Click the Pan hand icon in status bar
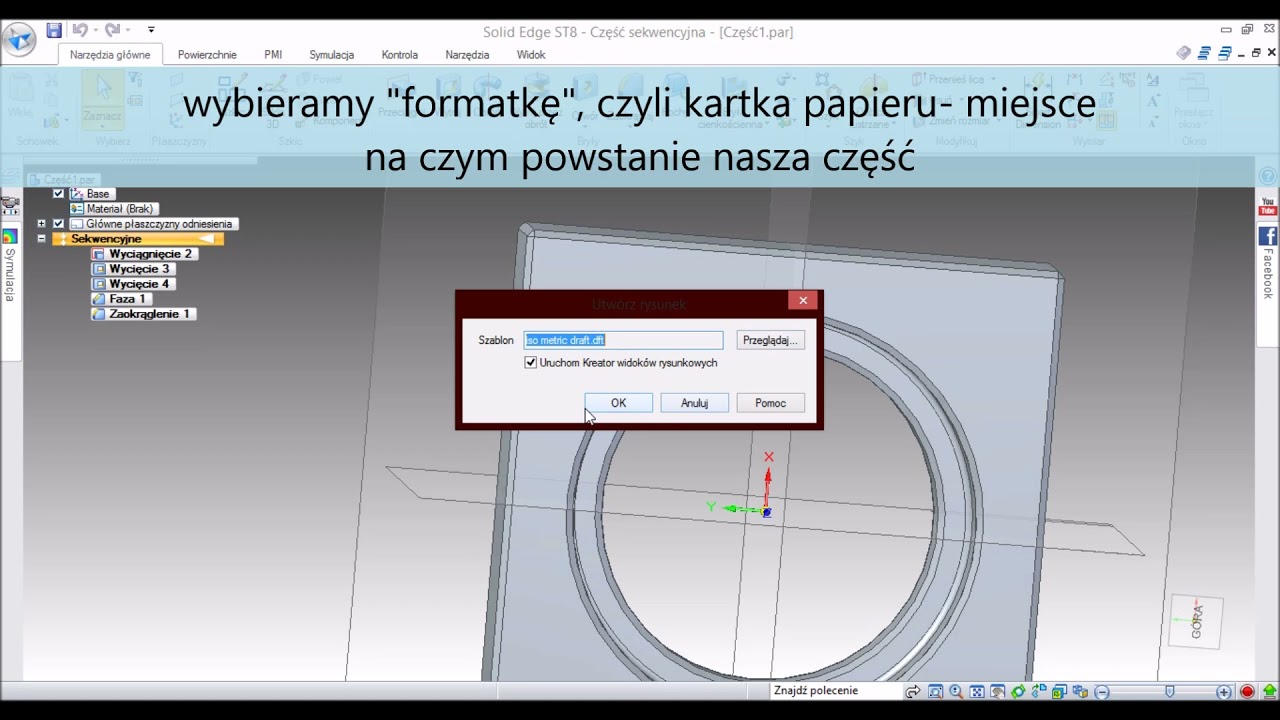The width and height of the screenshot is (1280, 720). point(998,692)
